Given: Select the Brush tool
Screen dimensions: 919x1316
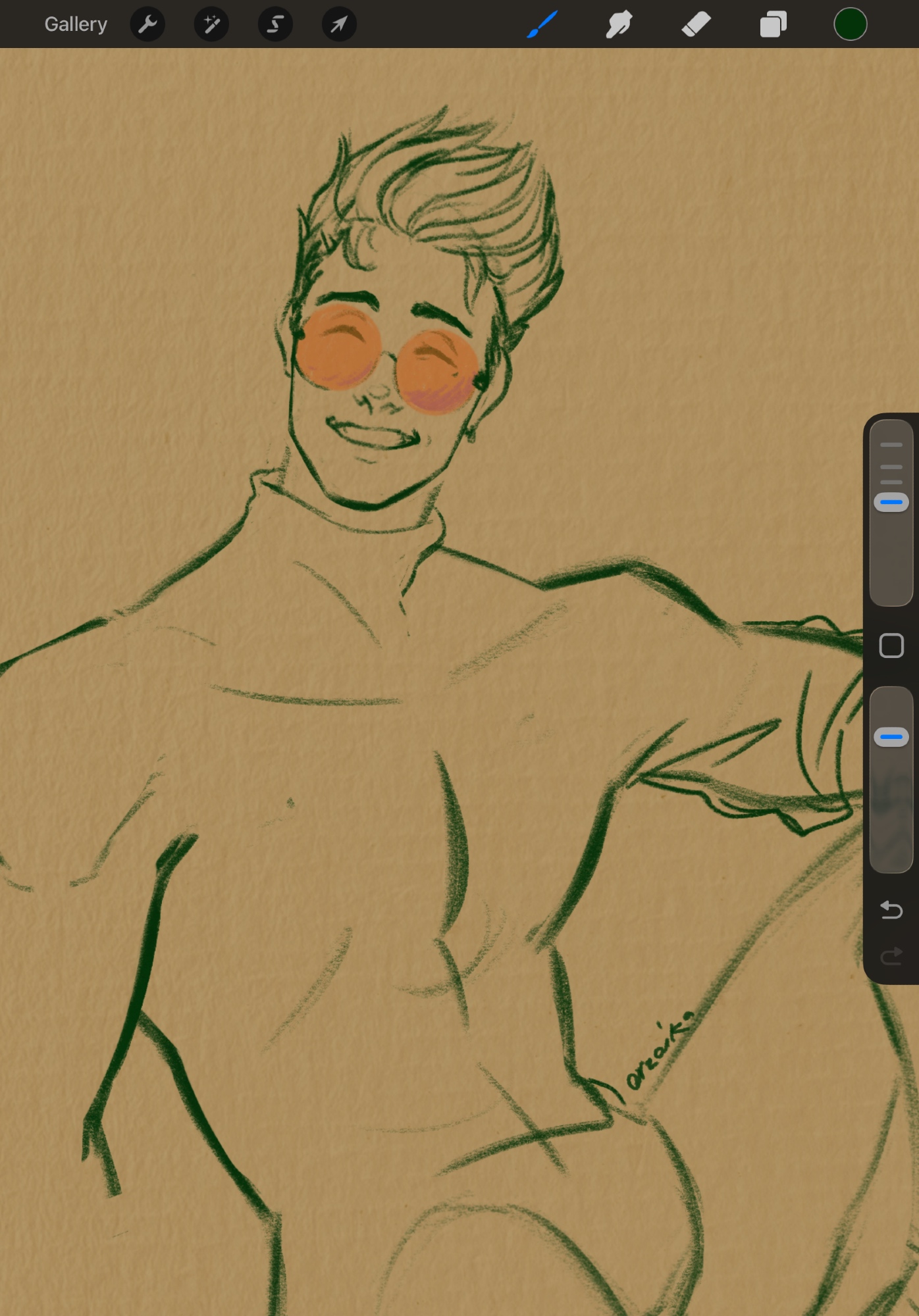Looking at the screenshot, I should 542,24.
